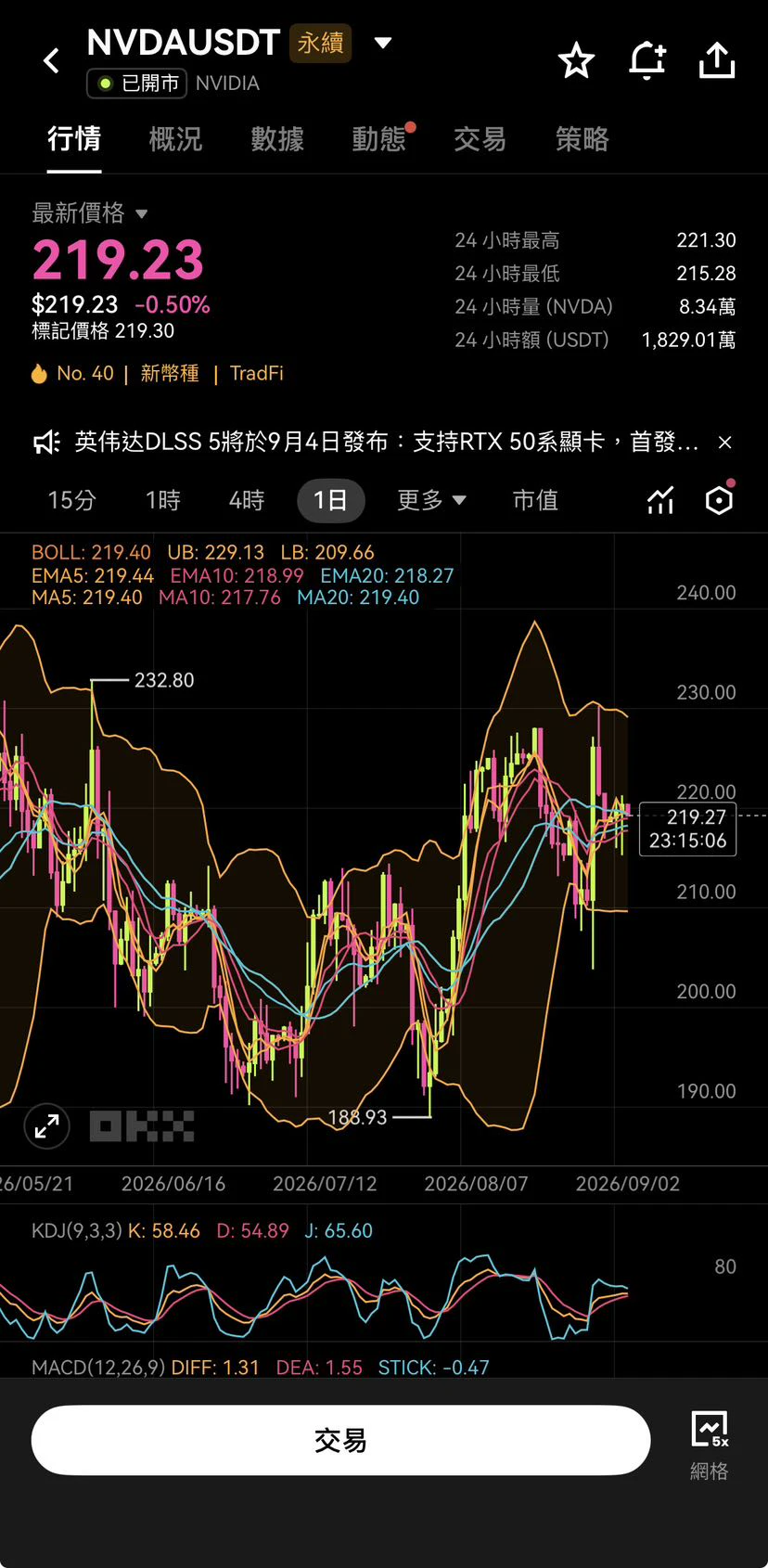Tap EMA10: 218.99 indicator label
The height and width of the screenshot is (1568, 768).
coord(237,575)
